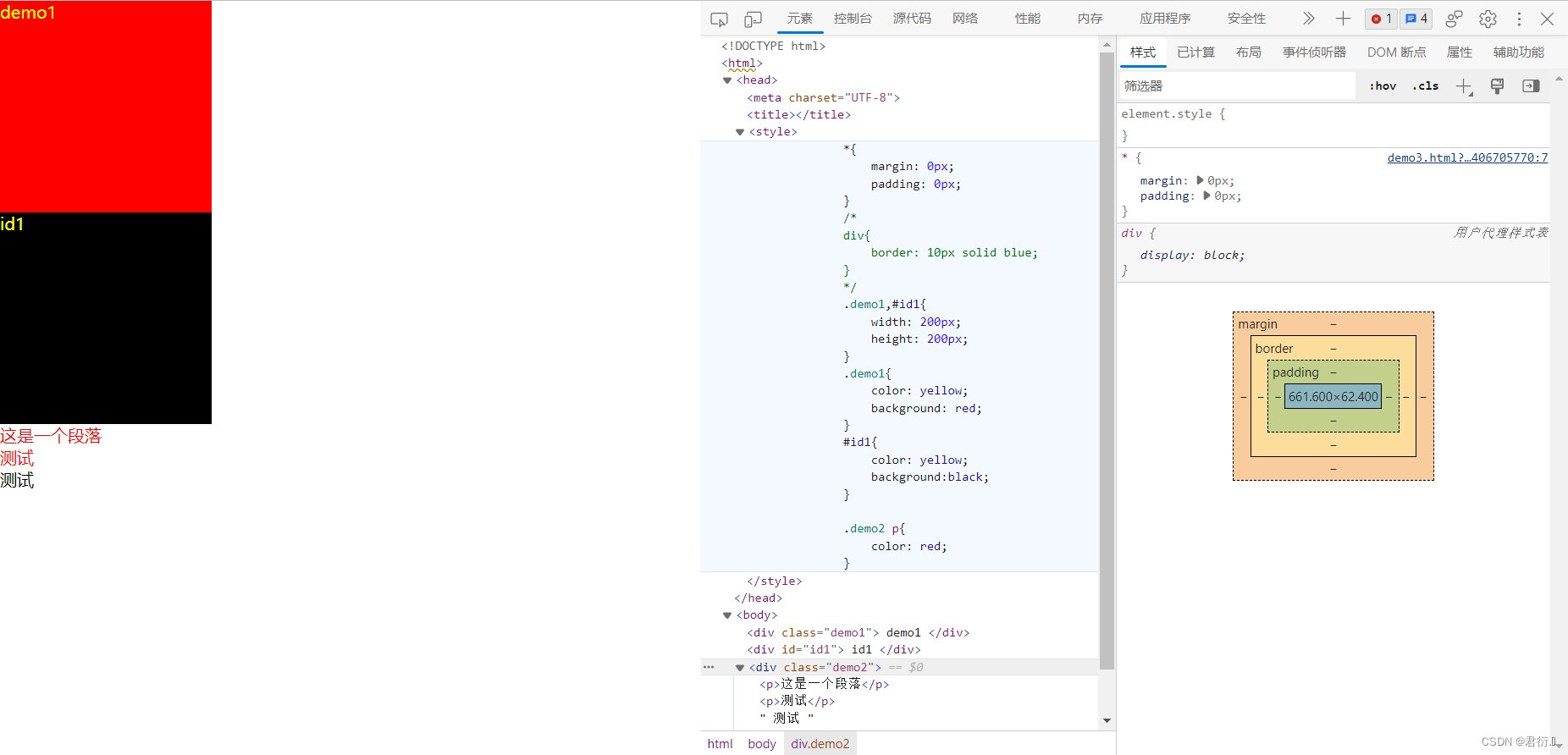Toggle device emulation toolbar icon

pyautogui.click(x=753, y=19)
